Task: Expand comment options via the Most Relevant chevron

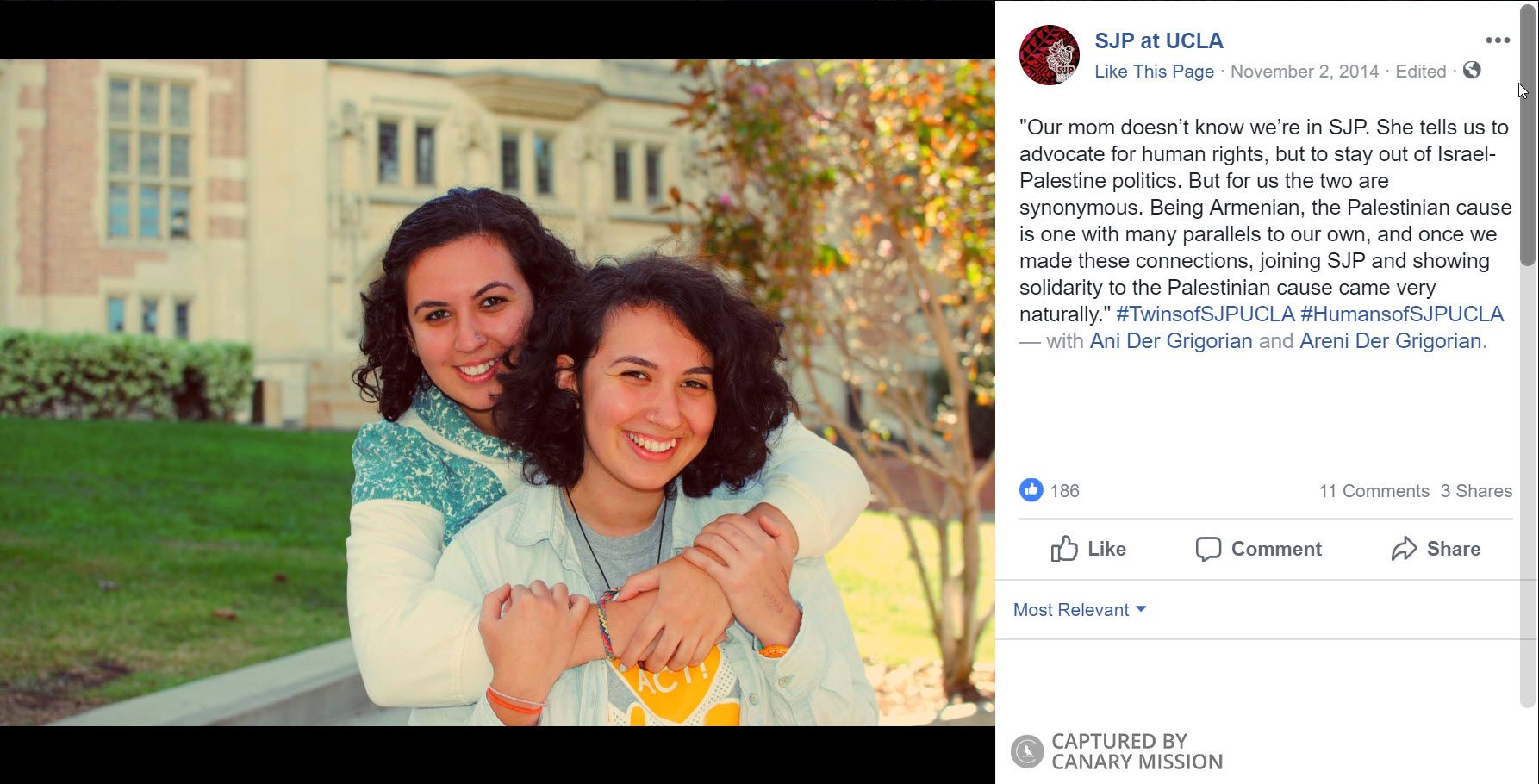Action: pos(1142,609)
